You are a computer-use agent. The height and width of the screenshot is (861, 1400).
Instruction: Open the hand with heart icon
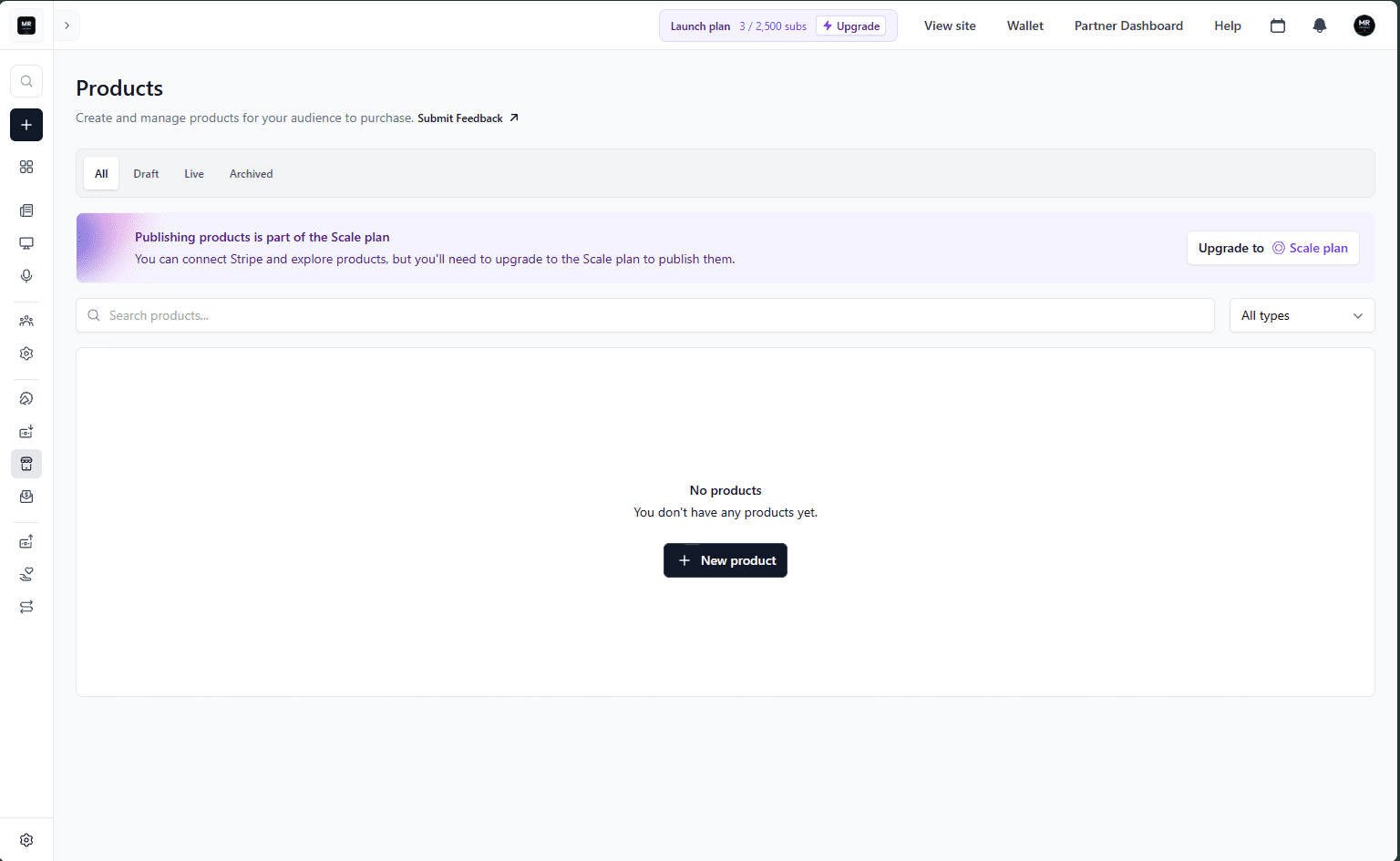pos(26,574)
